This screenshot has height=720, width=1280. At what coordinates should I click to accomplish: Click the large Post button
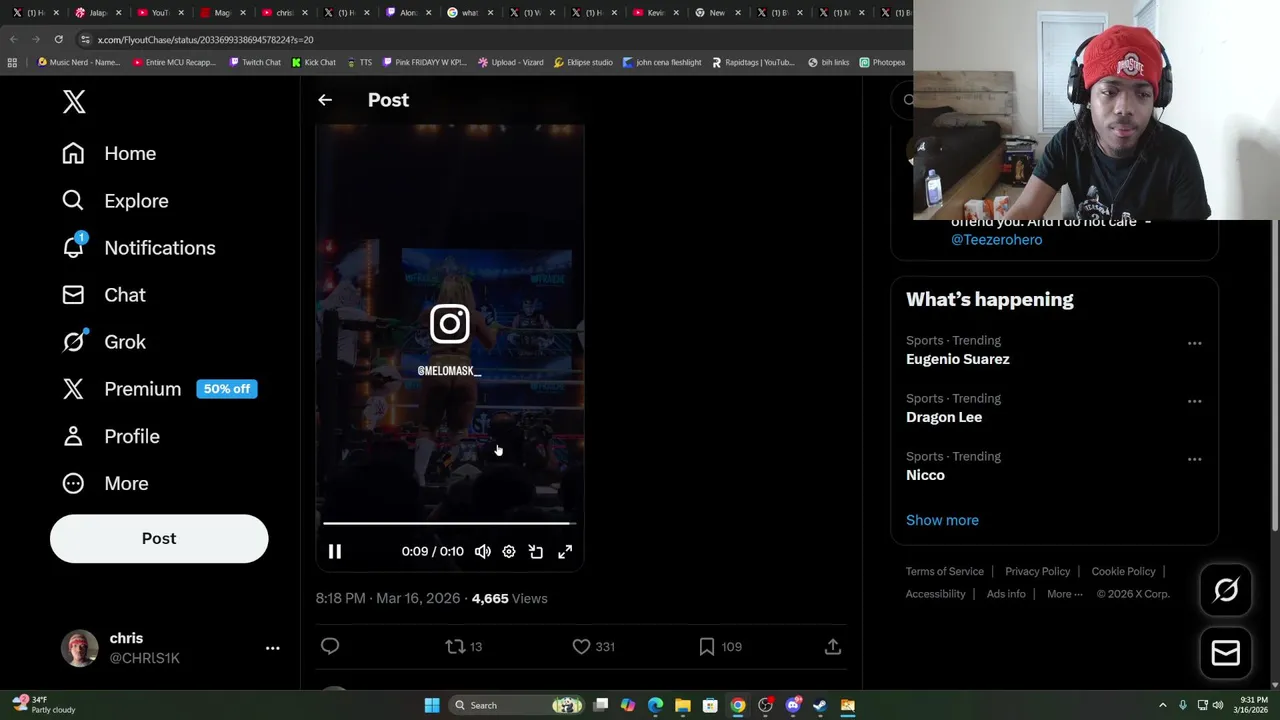159,538
